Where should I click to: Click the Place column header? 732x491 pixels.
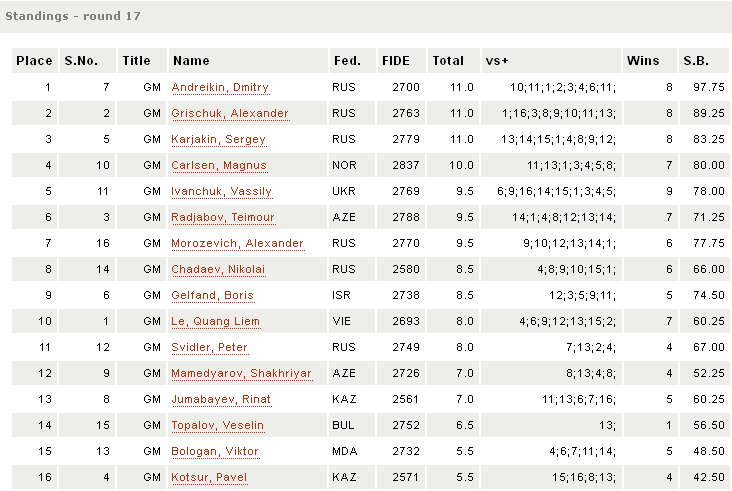(x=34, y=61)
